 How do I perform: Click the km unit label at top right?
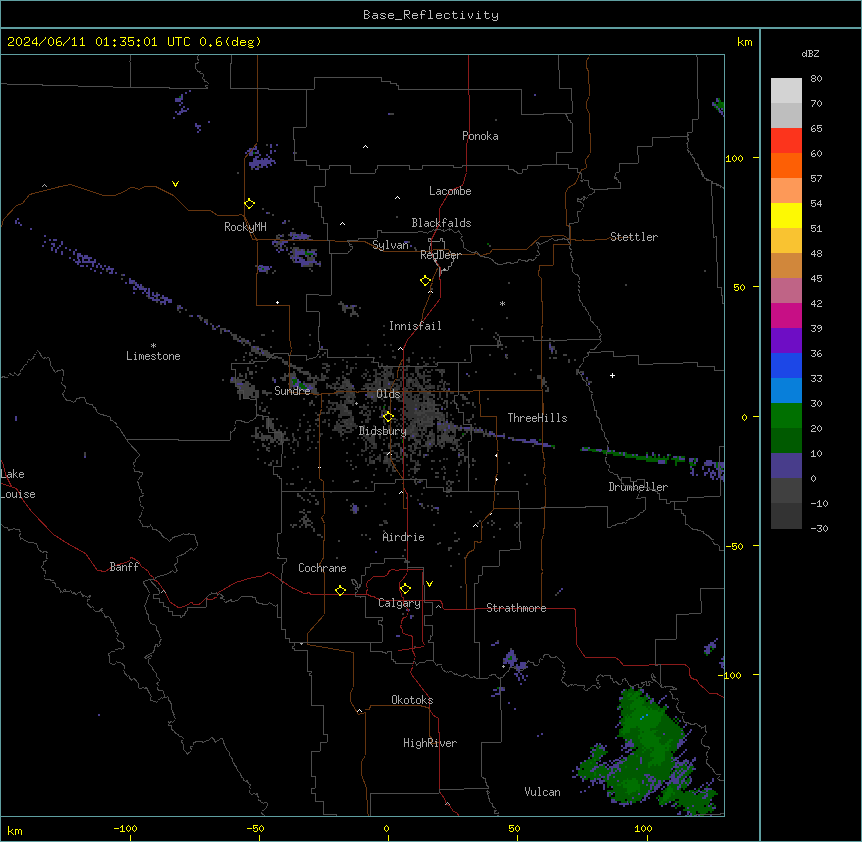click(744, 42)
